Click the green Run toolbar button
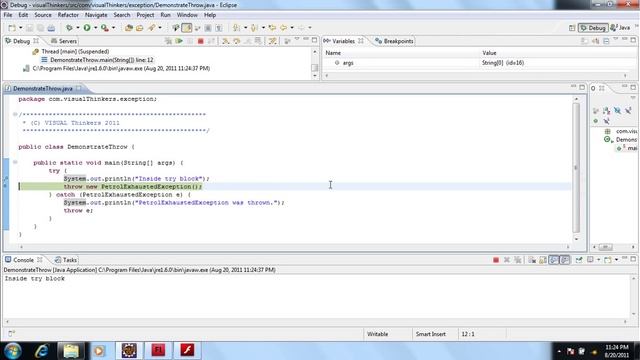 coord(87,28)
